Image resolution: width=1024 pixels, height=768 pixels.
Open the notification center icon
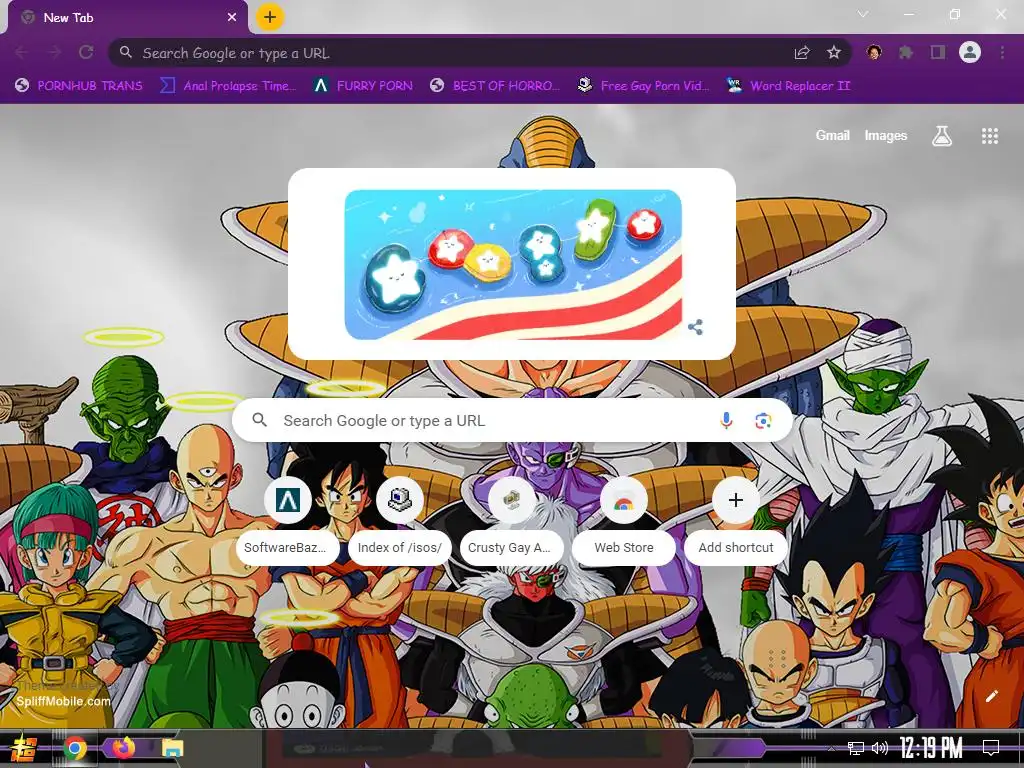pos(991,748)
